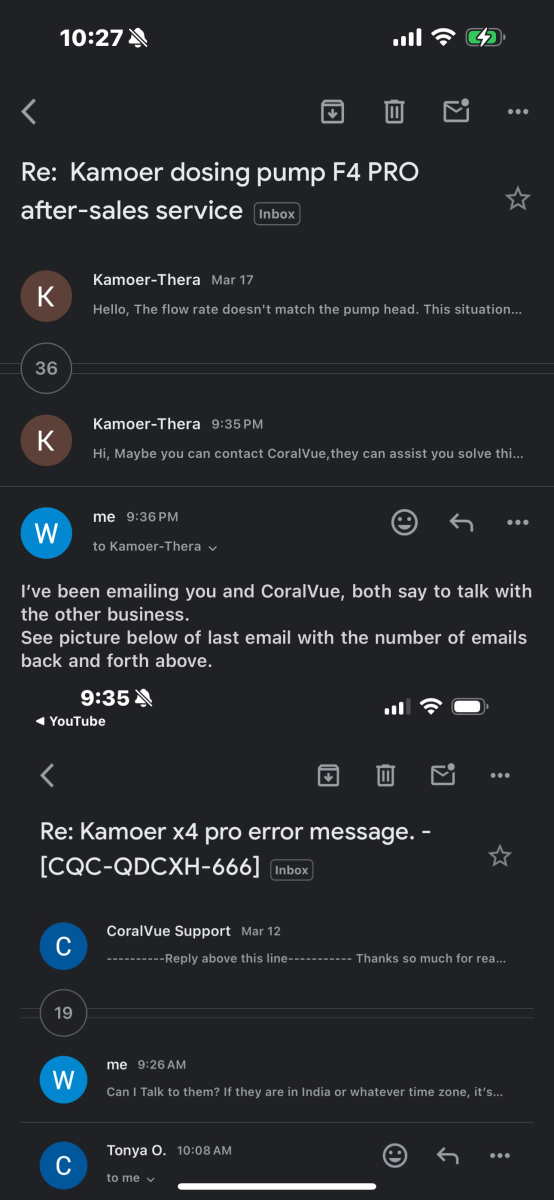Image resolution: width=554 pixels, height=1200 pixels.
Task: Open the Kamoer-Thera Mar 17 message
Action: pos(277,296)
